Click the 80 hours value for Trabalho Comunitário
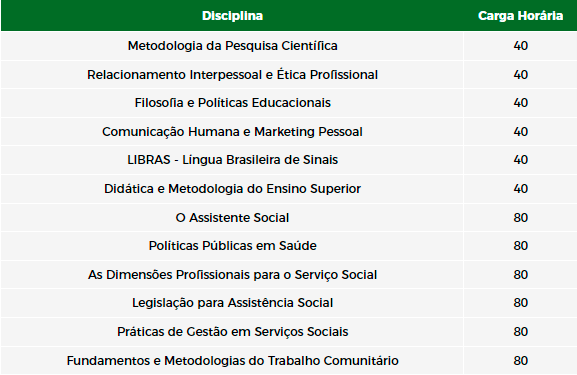The image size is (577, 375). pyautogui.click(x=520, y=361)
